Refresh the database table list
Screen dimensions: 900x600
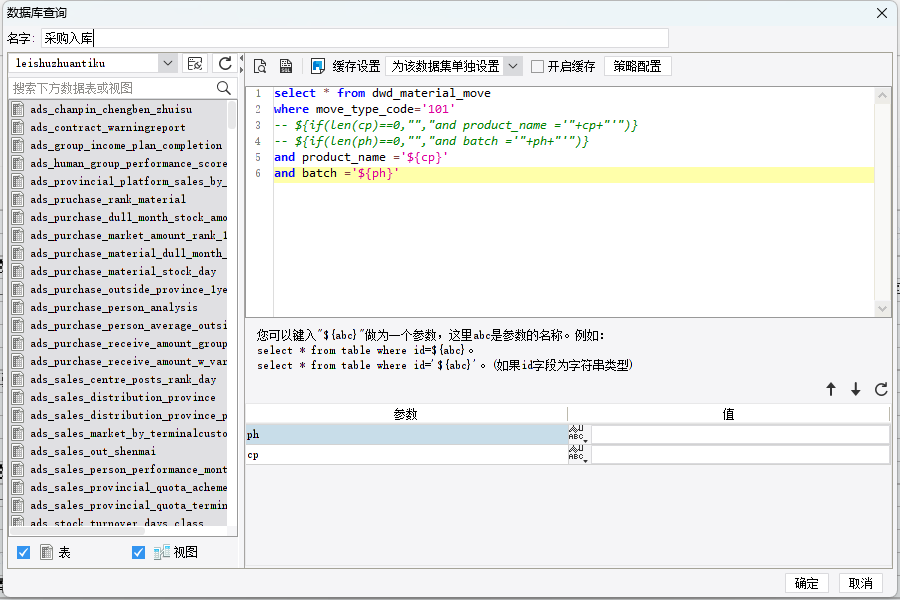[225, 63]
